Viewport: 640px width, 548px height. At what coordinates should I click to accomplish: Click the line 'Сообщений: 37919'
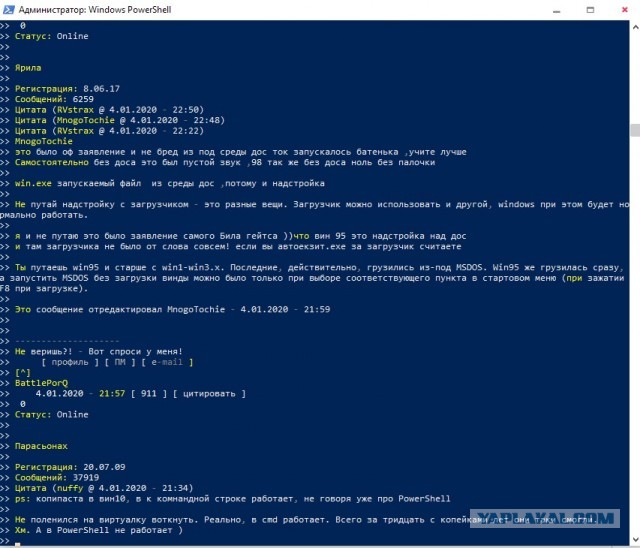tap(57, 477)
